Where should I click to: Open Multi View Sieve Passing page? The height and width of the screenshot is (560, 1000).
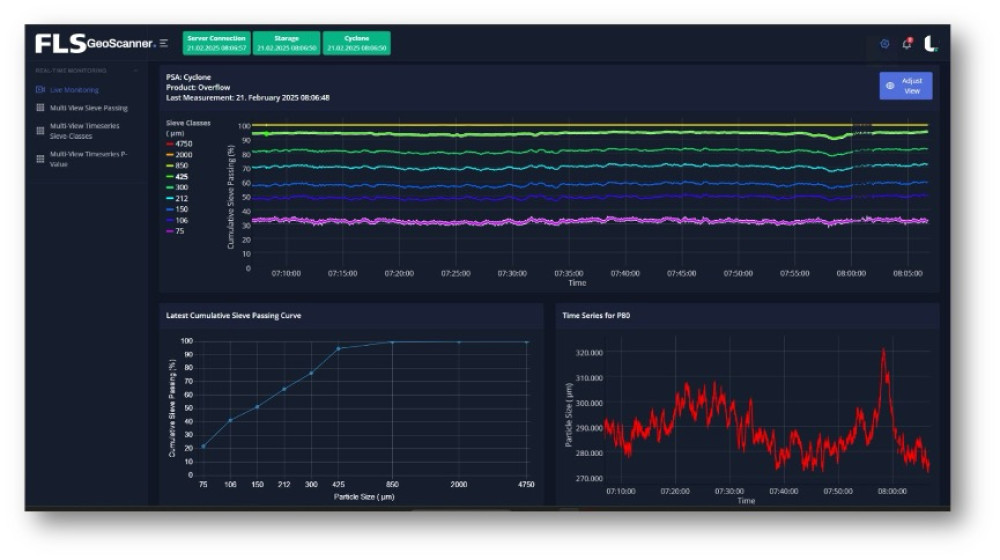pyautogui.click(x=88, y=108)
